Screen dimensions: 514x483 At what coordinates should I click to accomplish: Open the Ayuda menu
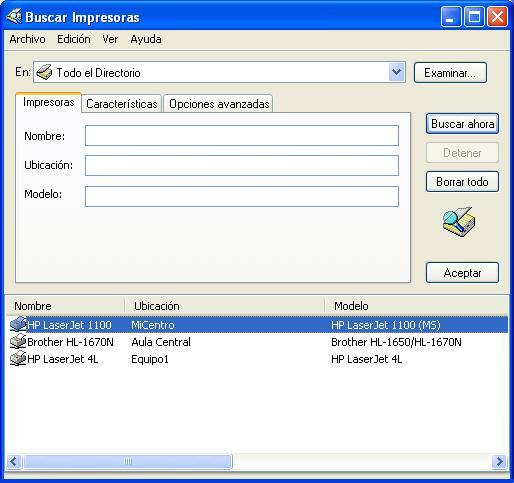tap(146, 39)
